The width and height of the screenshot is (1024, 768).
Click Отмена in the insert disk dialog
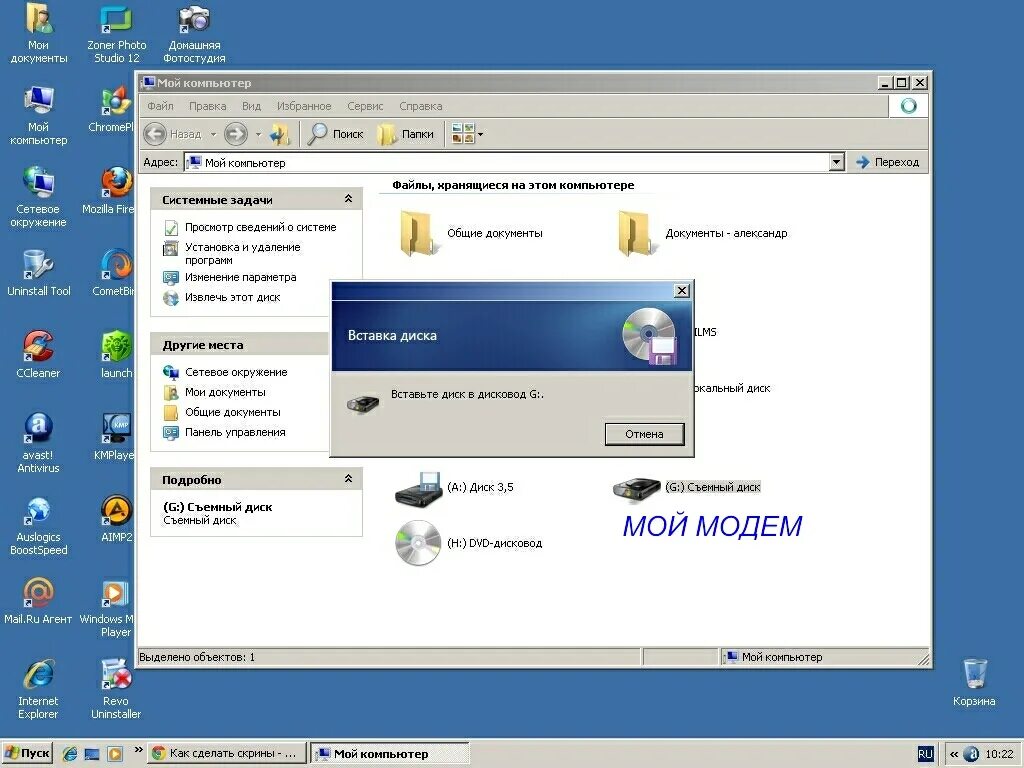(x=645, y=434)
